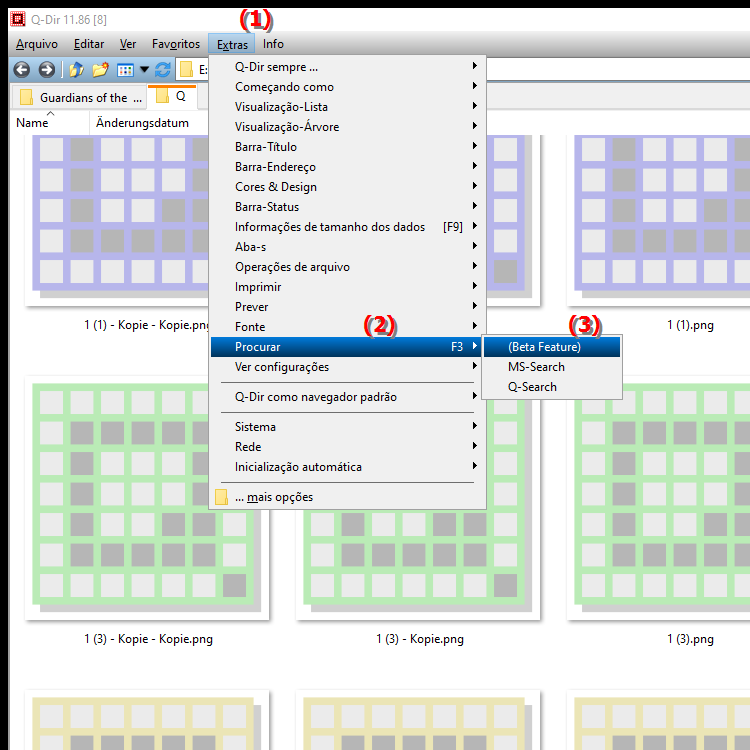Viewport: 750px width, 750px height.
Task: Choose MS-Search from the submenu
Action: [x=552, y=367]
